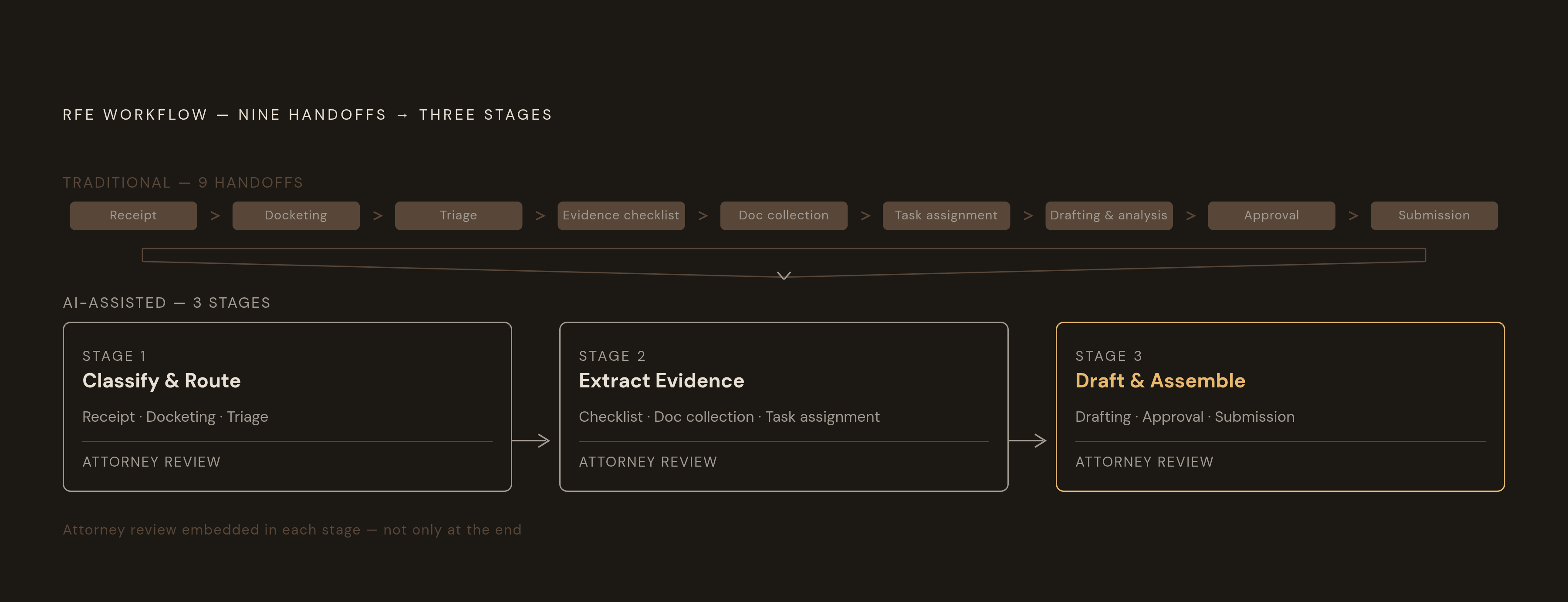The width and height of the screenshot is (1568, 602).
Task: Select the Docketing handoff box
Action: coord(296,215)
